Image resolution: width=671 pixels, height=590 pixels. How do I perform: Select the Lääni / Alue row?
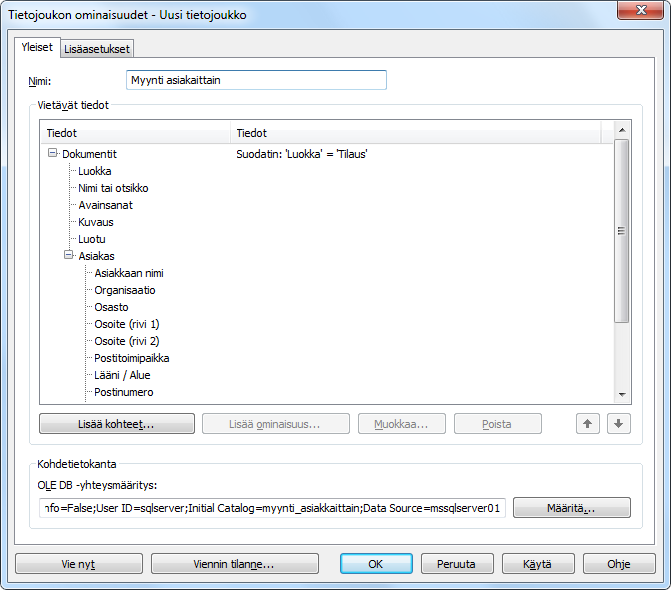pos(122,375)
